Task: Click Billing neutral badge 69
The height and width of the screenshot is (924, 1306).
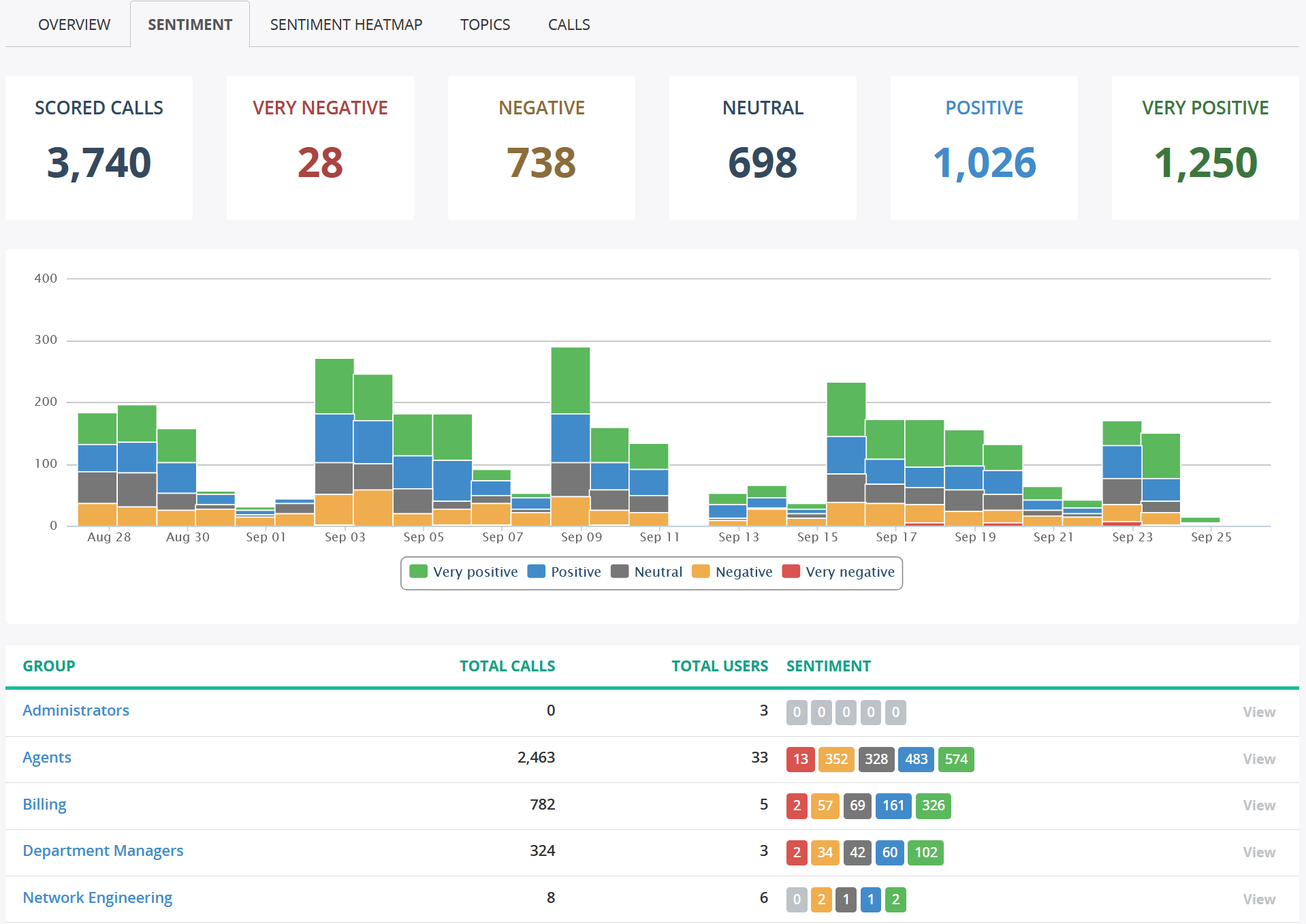Action: pyautogui.click(x=857, y=806)
